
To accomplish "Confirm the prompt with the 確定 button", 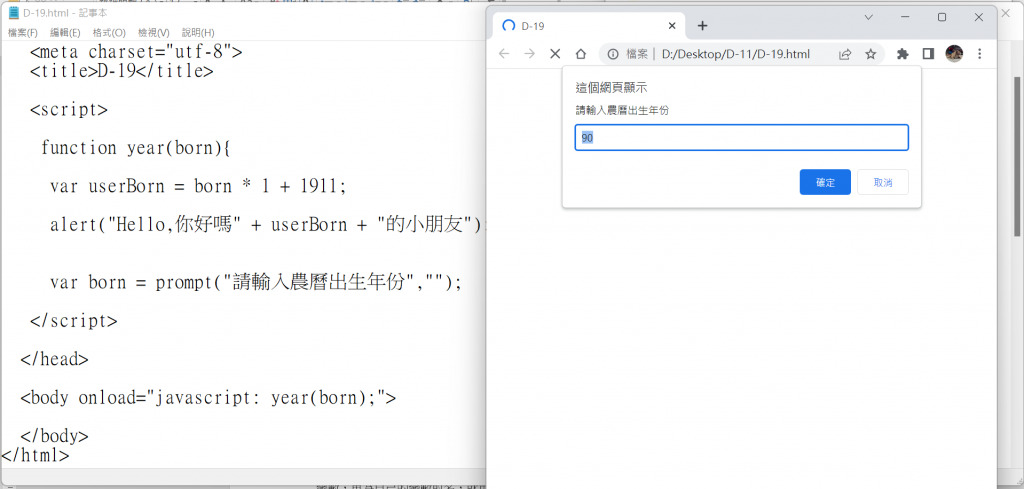I will tap(825, 182).
